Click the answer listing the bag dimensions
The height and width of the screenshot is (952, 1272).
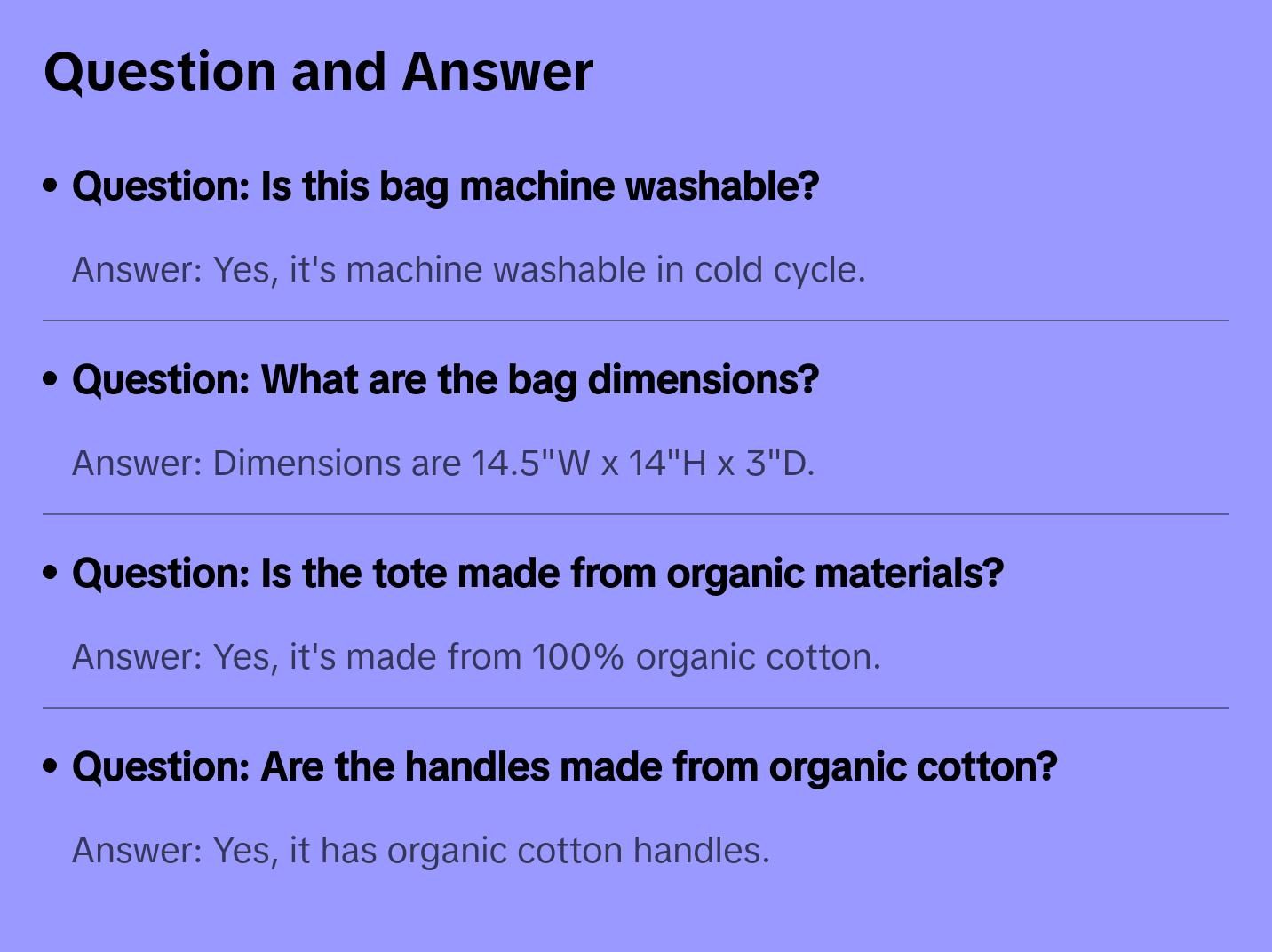point(442,464)
